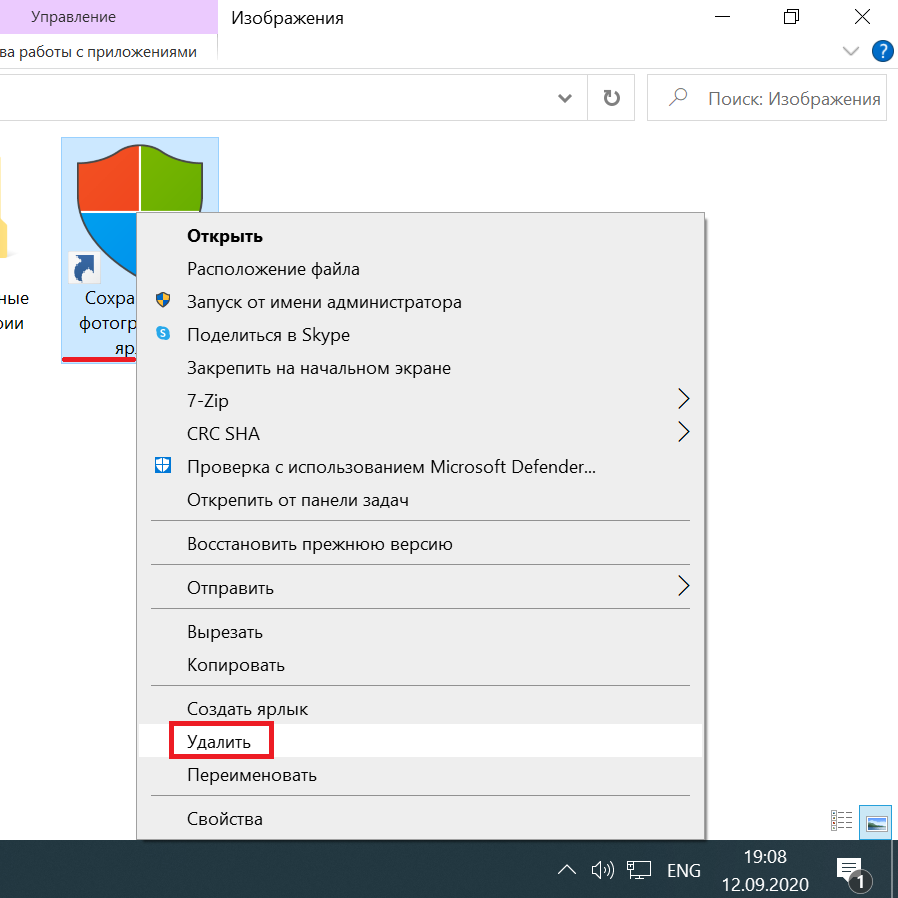
Task: Switch to large thumbnails view icon
Action: point(876,822)
